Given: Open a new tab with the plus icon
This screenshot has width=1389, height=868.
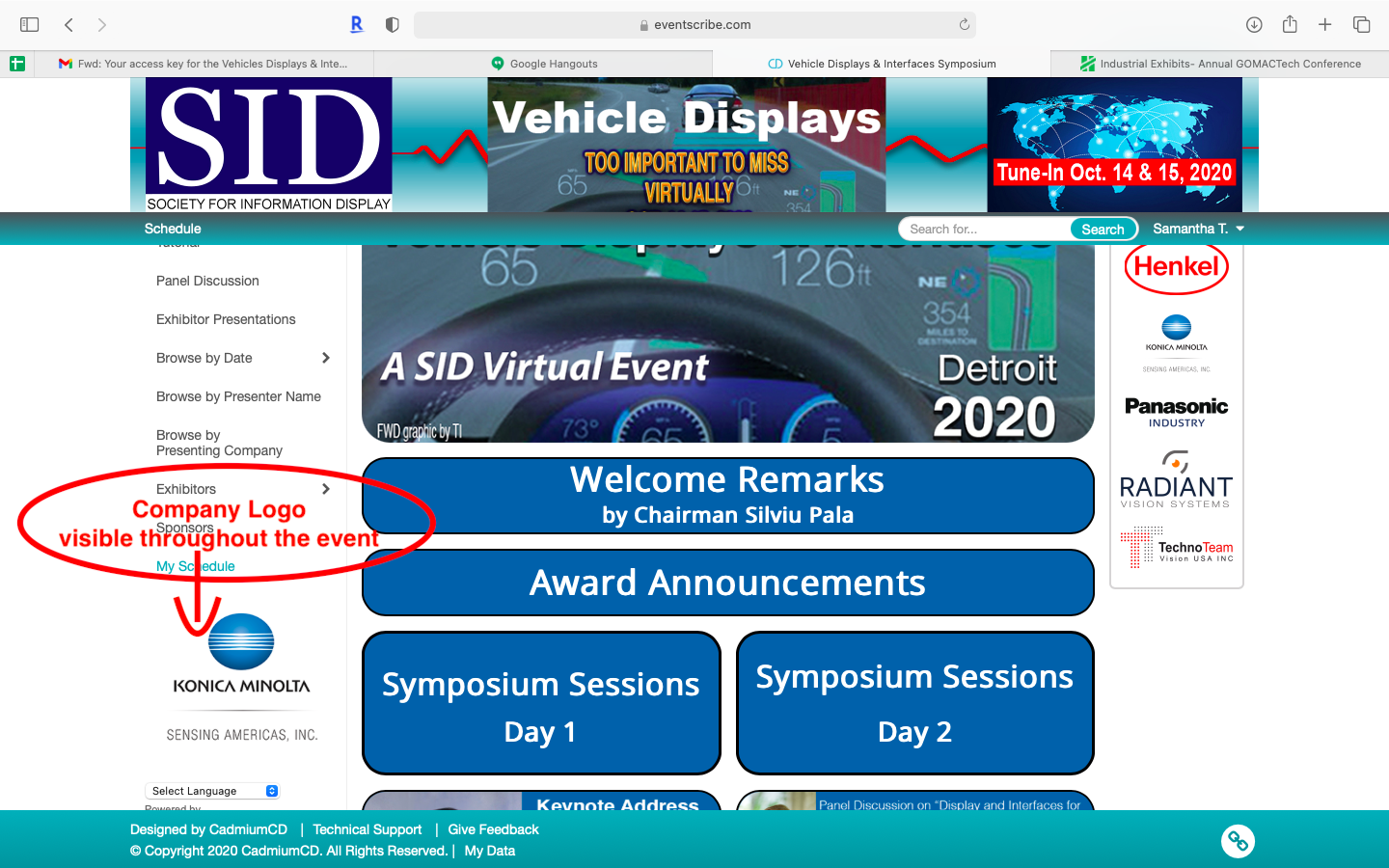Looking at the screenshot, I should tap(1325, 24).
